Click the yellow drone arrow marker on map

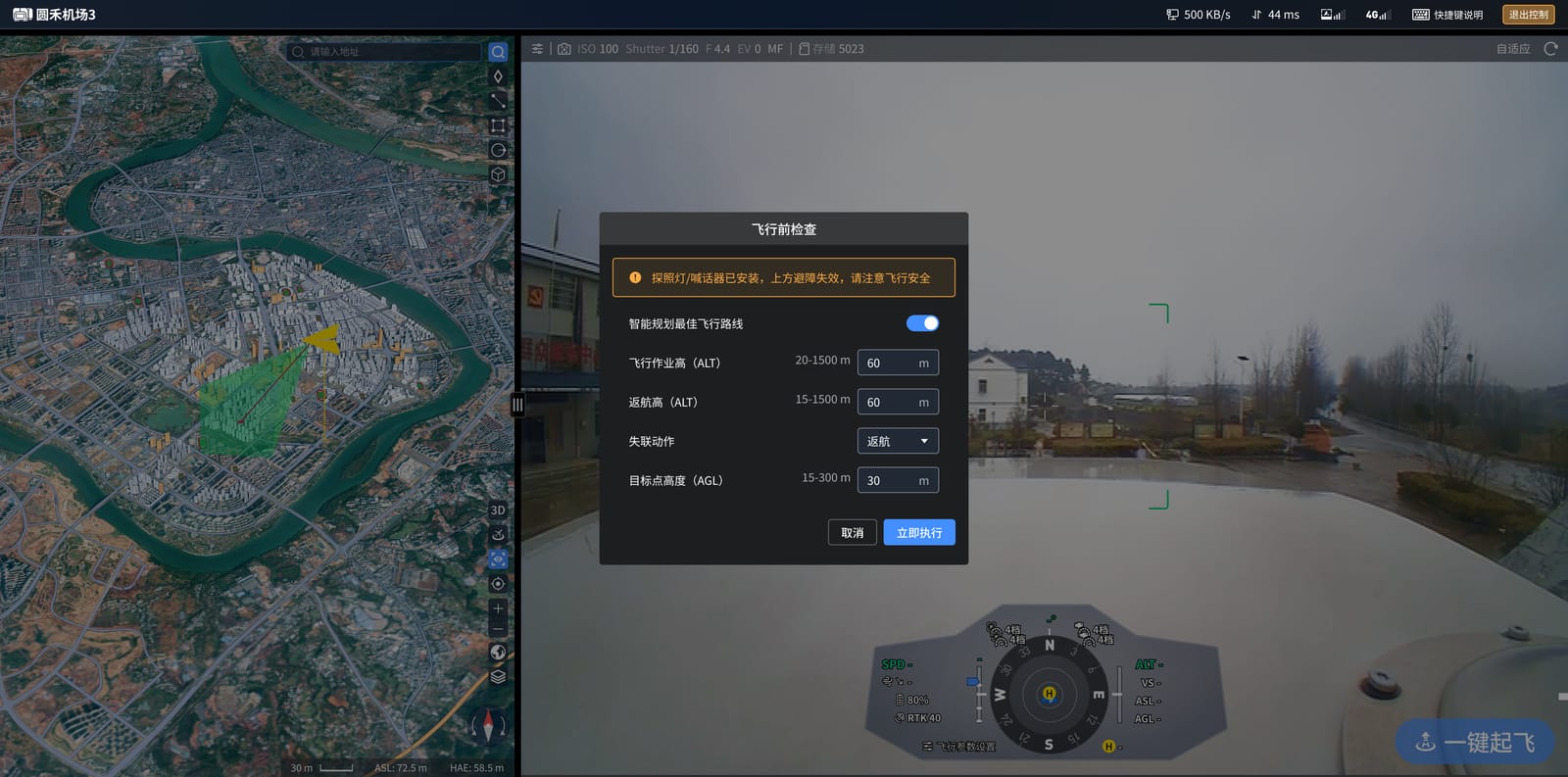click(322, 339)
